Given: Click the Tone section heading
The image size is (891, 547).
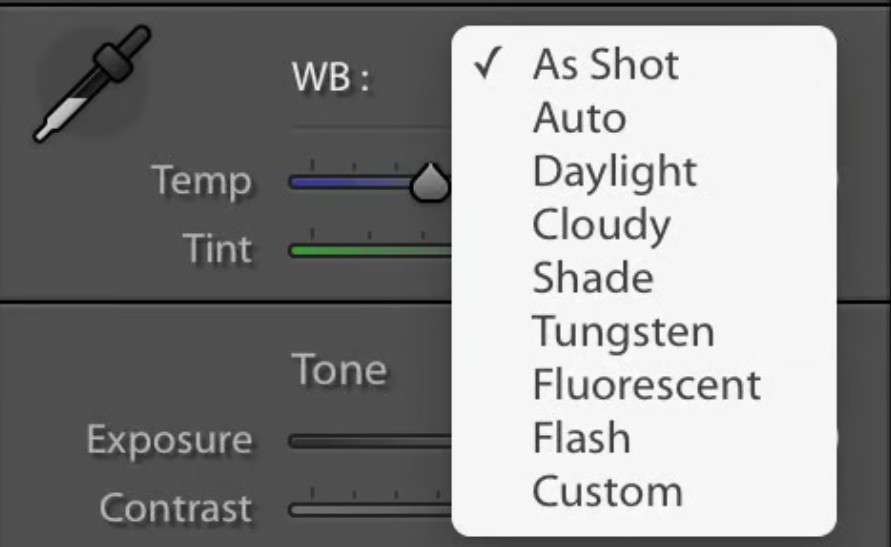Looking at the screenshot, I should pos(339,370).
